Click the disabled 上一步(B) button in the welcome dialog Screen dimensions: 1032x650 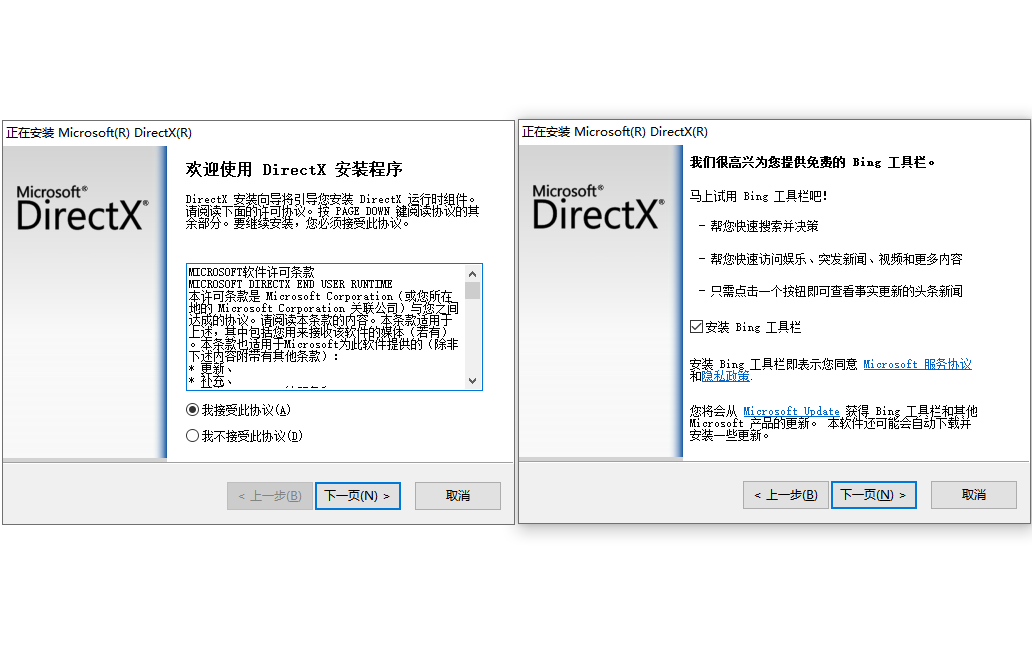(x=269, y=495)
